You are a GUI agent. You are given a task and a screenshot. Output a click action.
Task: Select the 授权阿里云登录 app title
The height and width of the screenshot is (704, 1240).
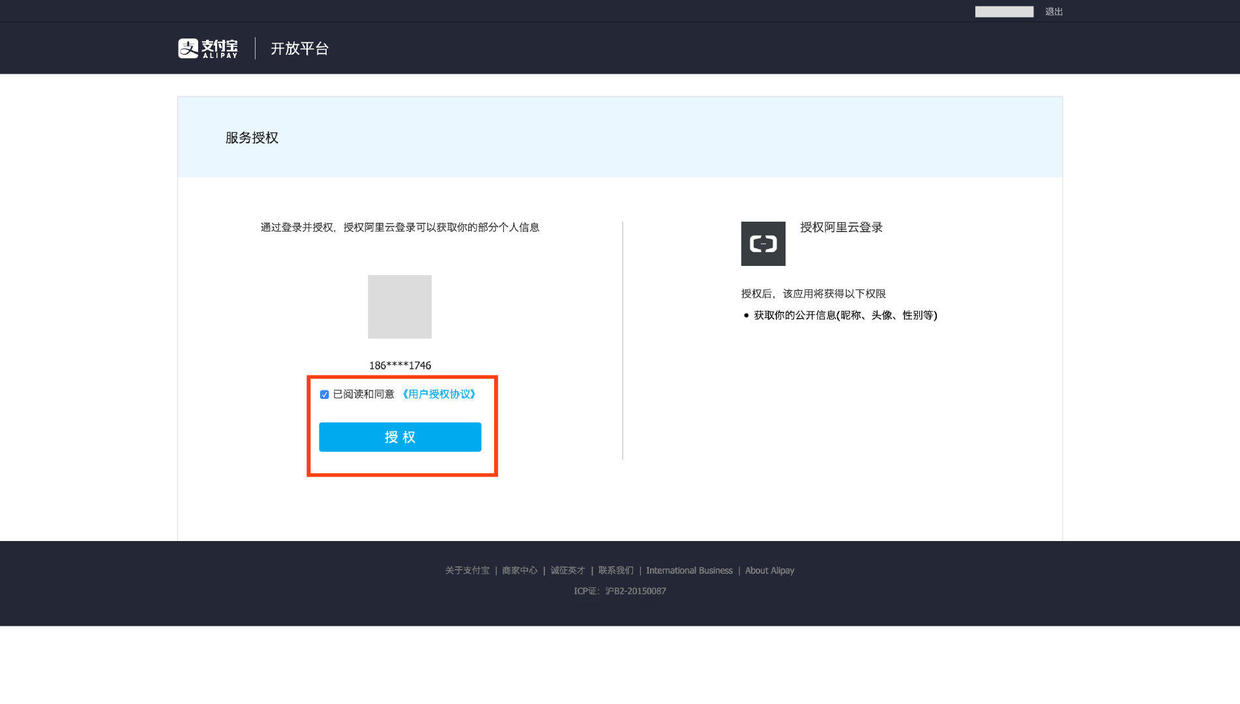842,228
